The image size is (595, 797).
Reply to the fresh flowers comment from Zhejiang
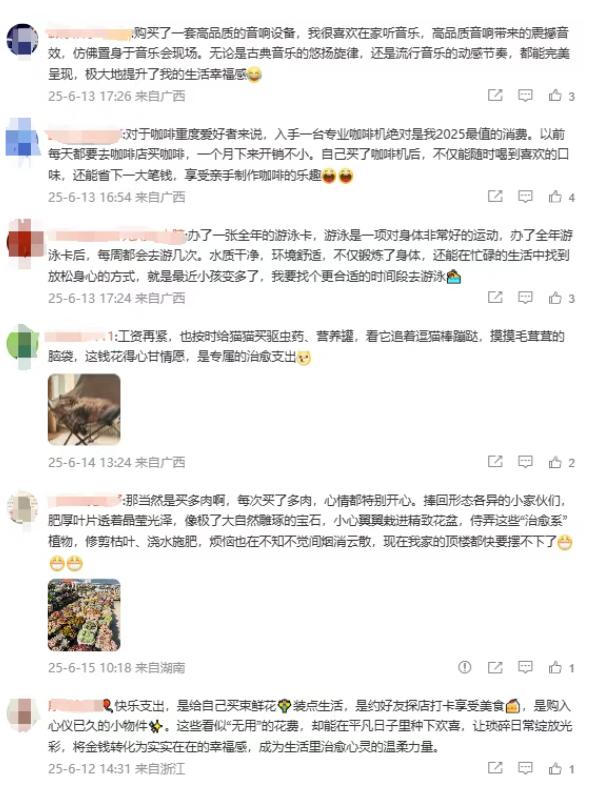pyautogui.click(x=525, y=768)
